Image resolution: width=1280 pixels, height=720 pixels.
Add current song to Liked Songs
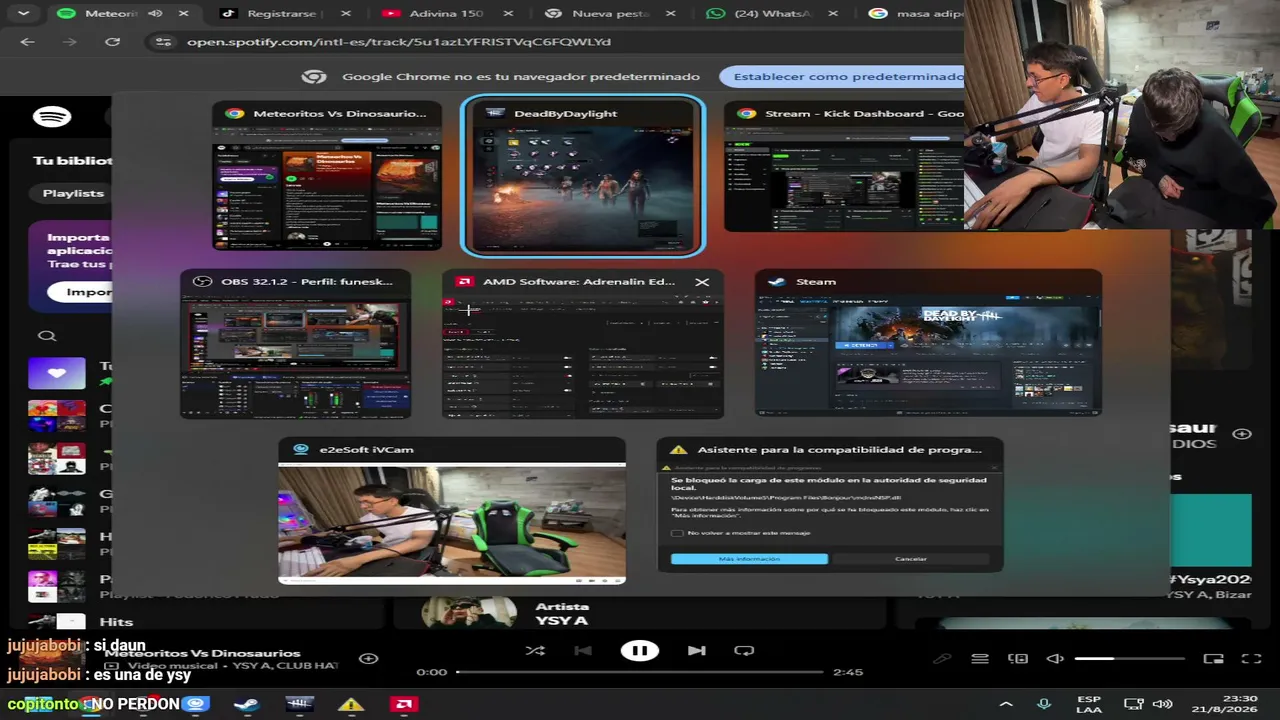tap(369, 658)
